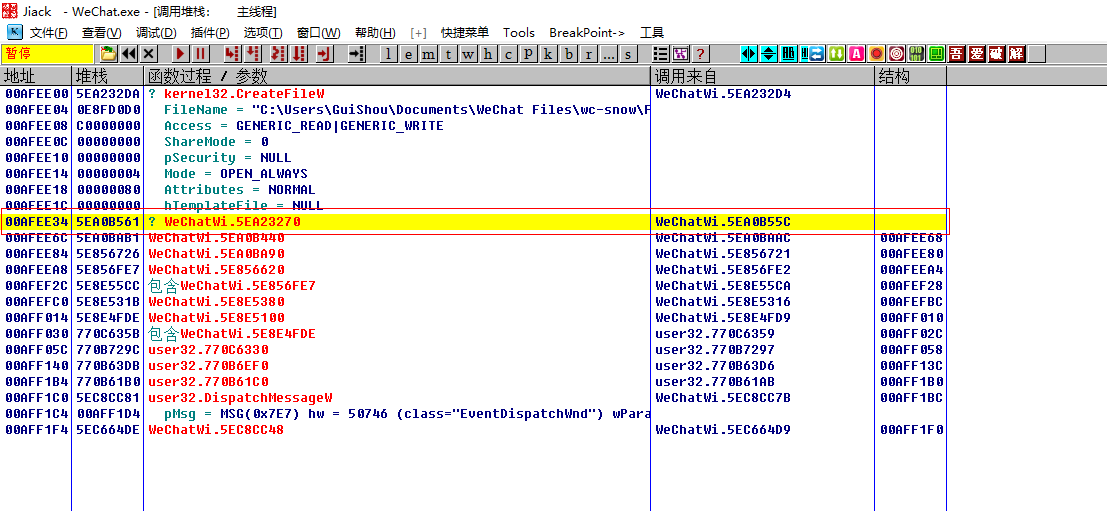Open a file with the folder icon
Image resolution: width=1107 pixels, height=511 pixels.
pyautogui.click(x=108, y=54)
